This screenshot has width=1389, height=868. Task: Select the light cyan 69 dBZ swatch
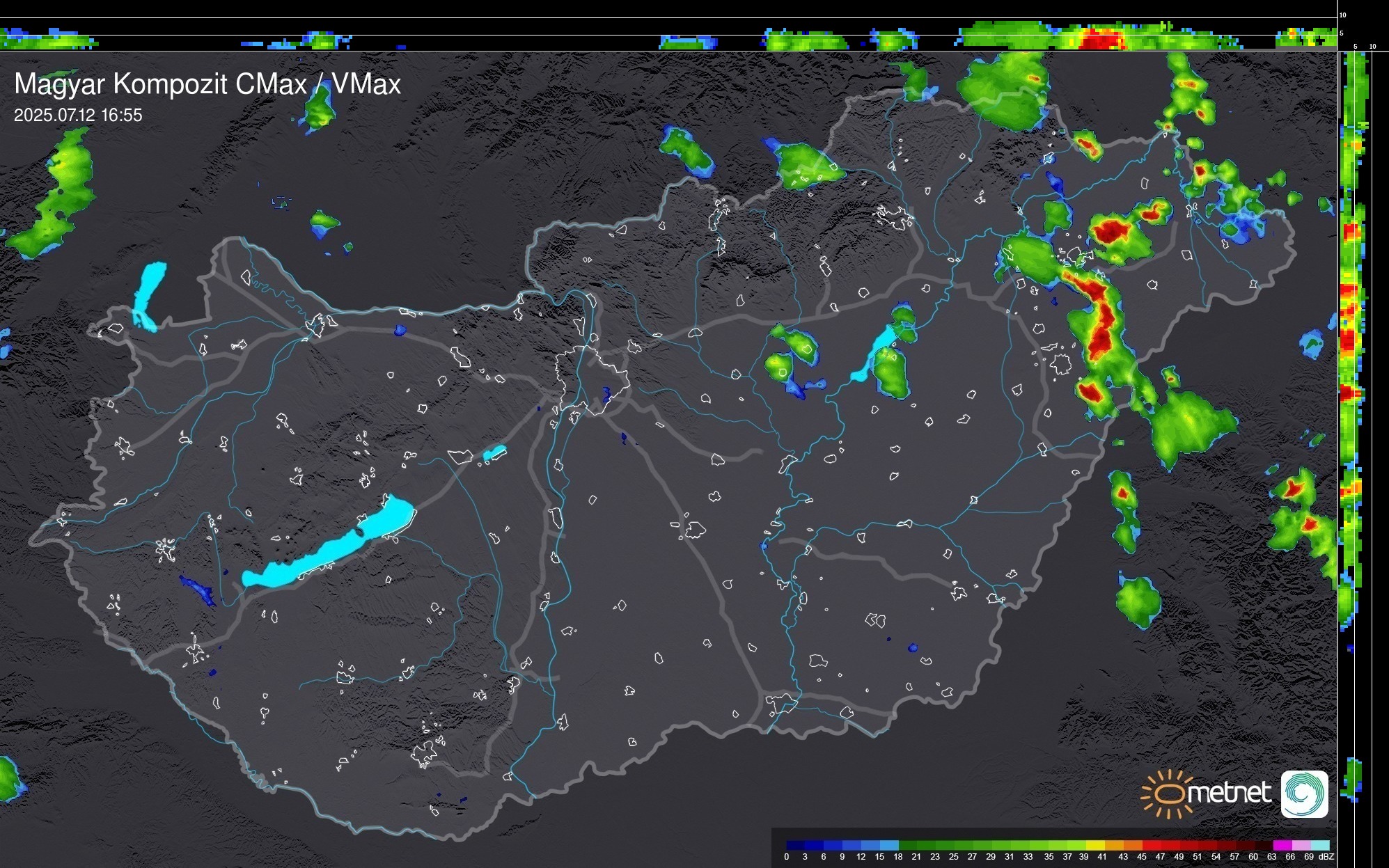1319,845
